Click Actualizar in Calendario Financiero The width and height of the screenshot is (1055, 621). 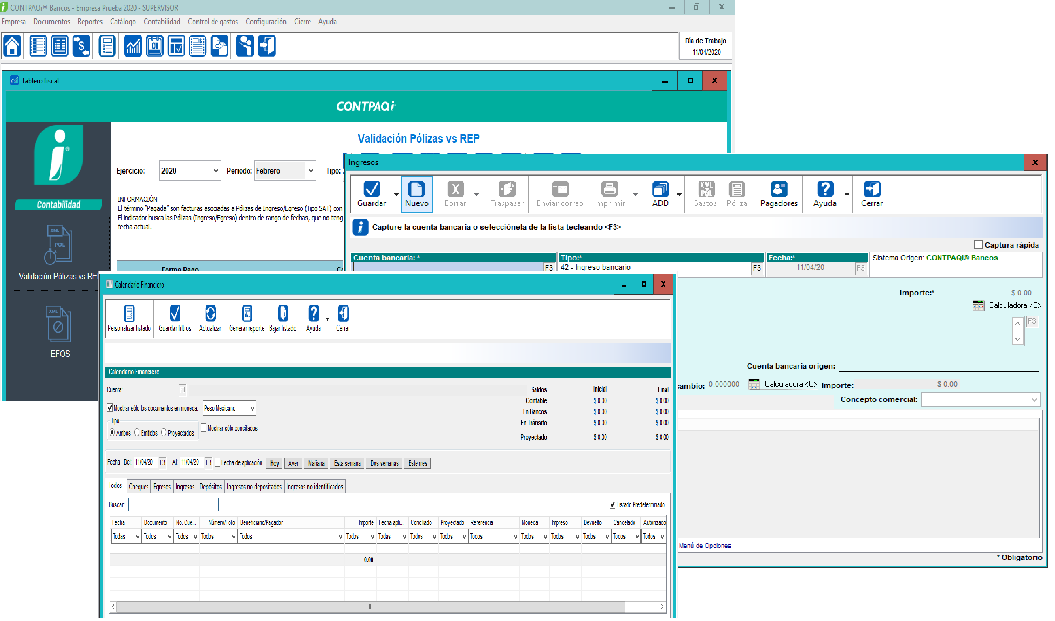[x=211, y=318]
